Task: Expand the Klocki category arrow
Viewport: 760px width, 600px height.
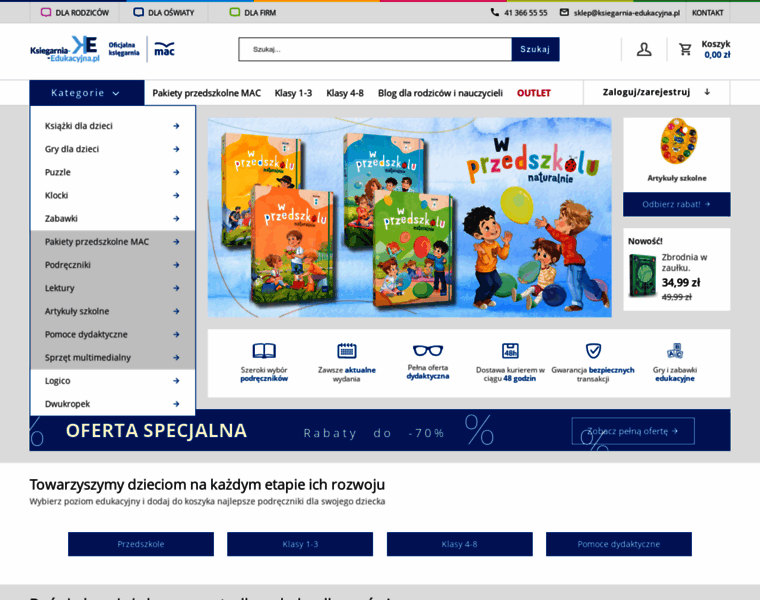Action: [x=176, y=195]
